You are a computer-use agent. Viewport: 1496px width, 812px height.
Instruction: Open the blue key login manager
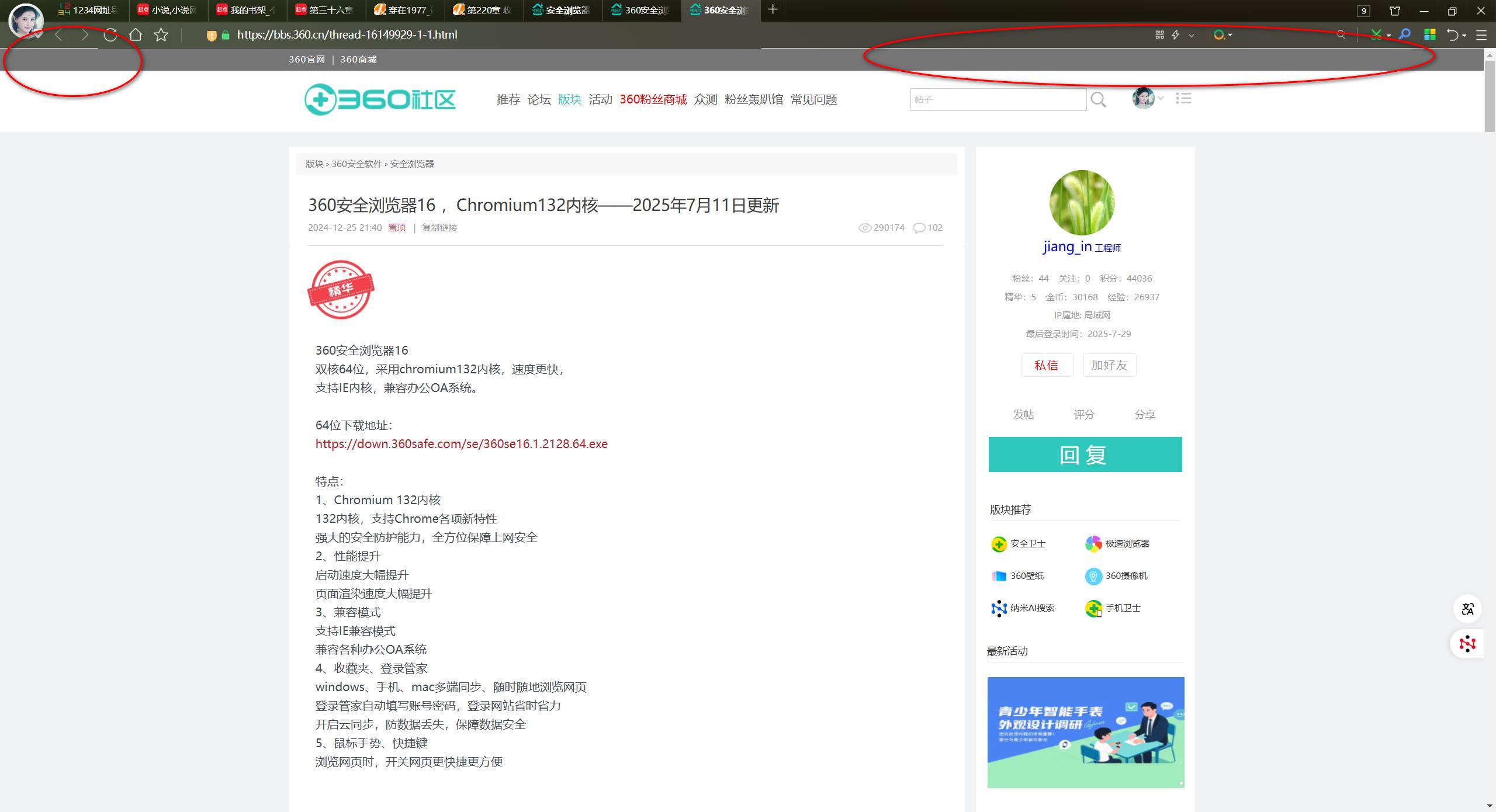point(1404,35)
